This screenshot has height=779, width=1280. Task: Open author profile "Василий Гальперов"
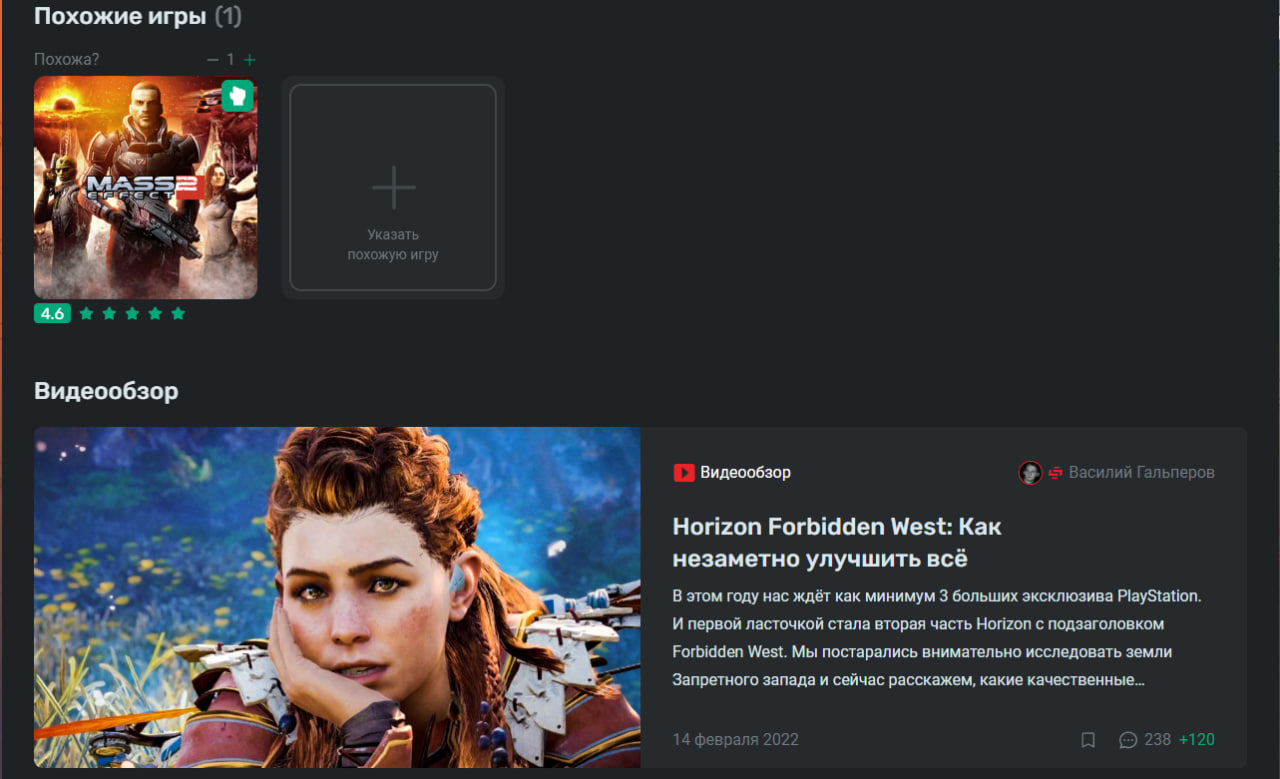(1141, 472)
